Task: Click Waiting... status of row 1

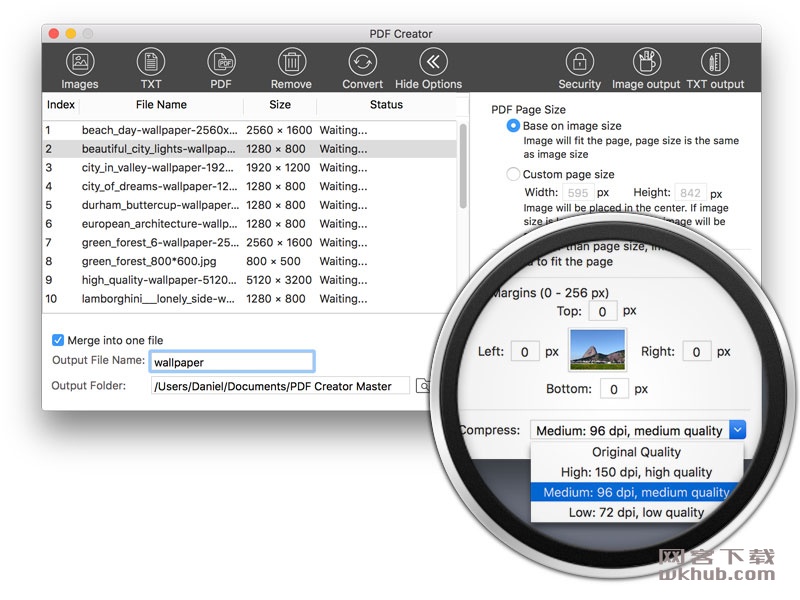Action: coord(343,130)
